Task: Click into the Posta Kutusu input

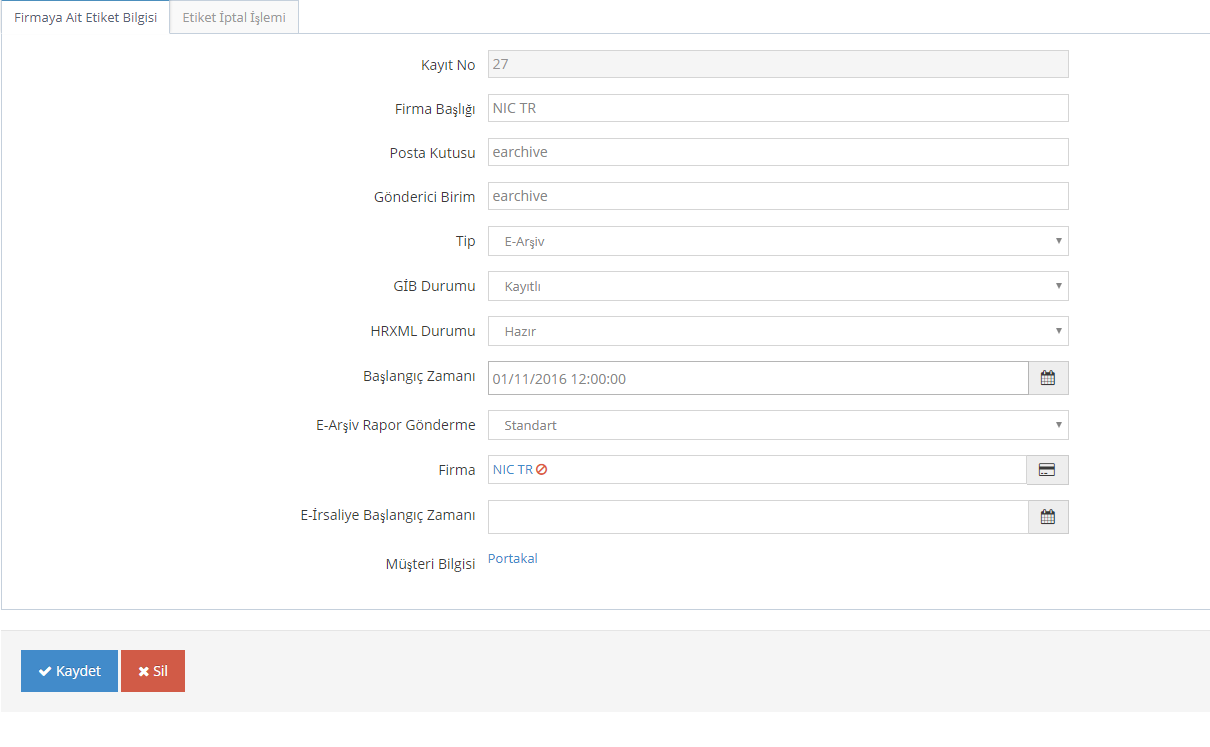Action: 777,152
